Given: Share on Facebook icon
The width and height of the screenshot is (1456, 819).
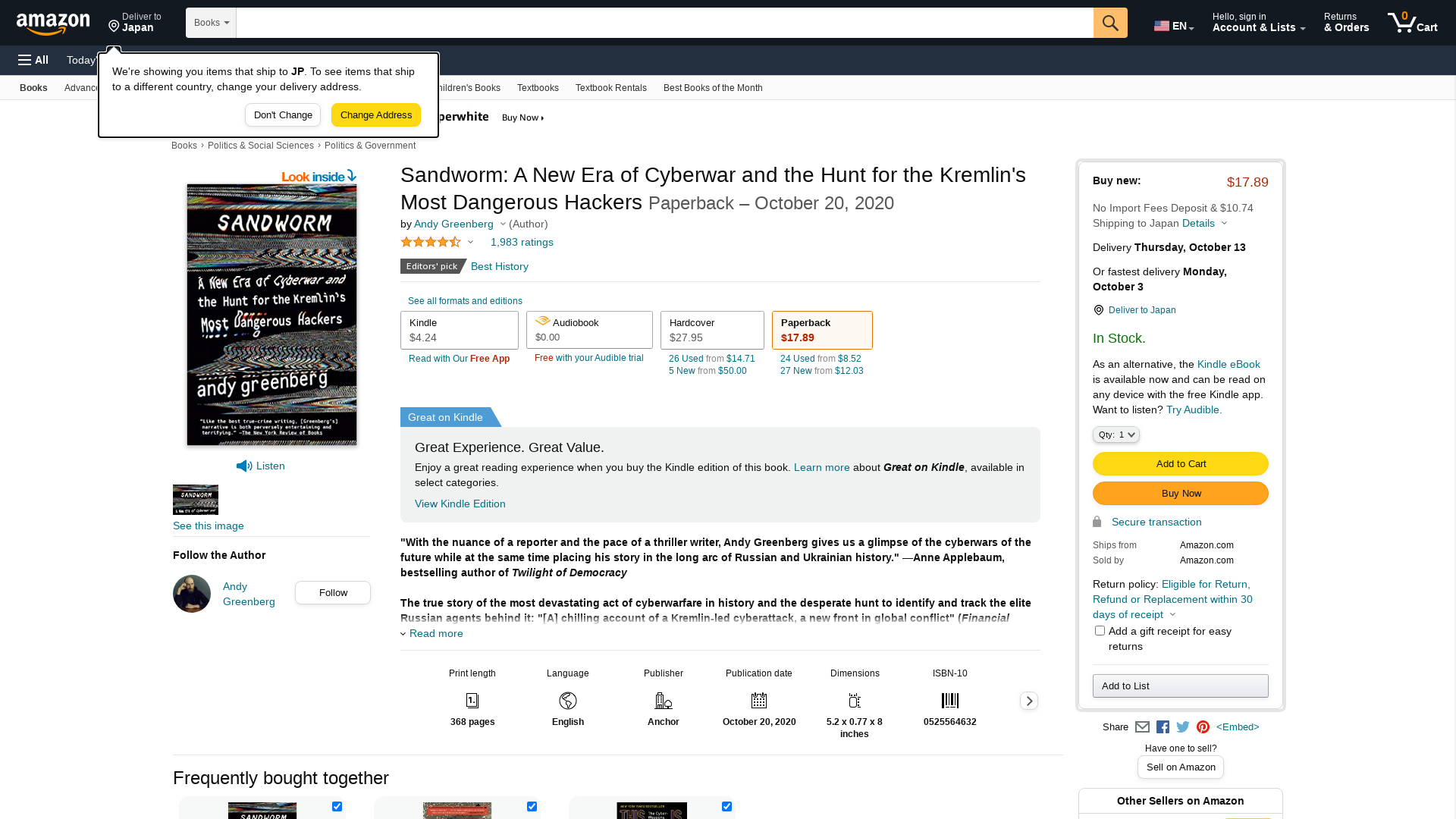Looking at the screenshot, I should pyautogui.click(x=1163, y=727).
